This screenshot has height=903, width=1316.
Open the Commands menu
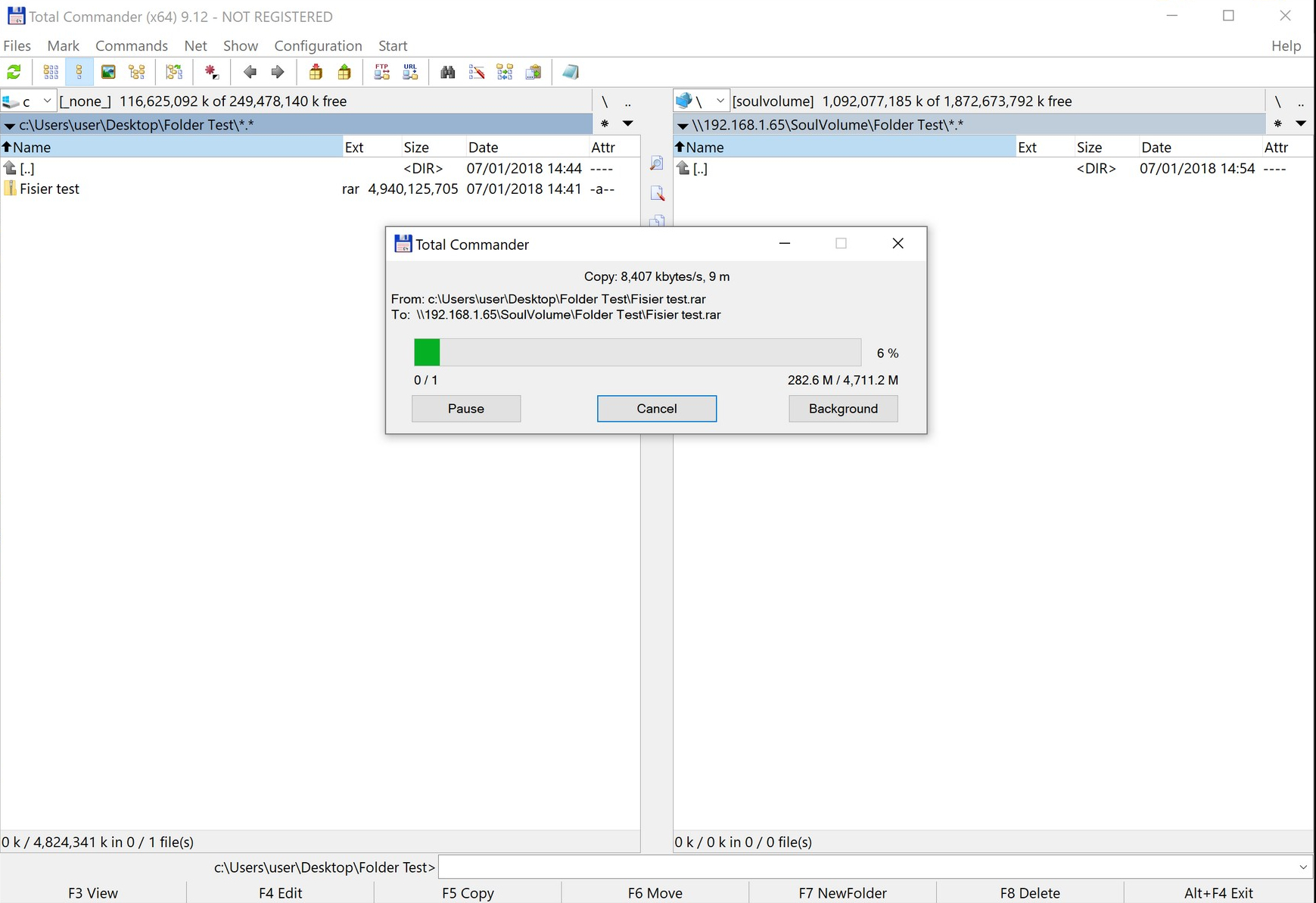pos(132,45)
